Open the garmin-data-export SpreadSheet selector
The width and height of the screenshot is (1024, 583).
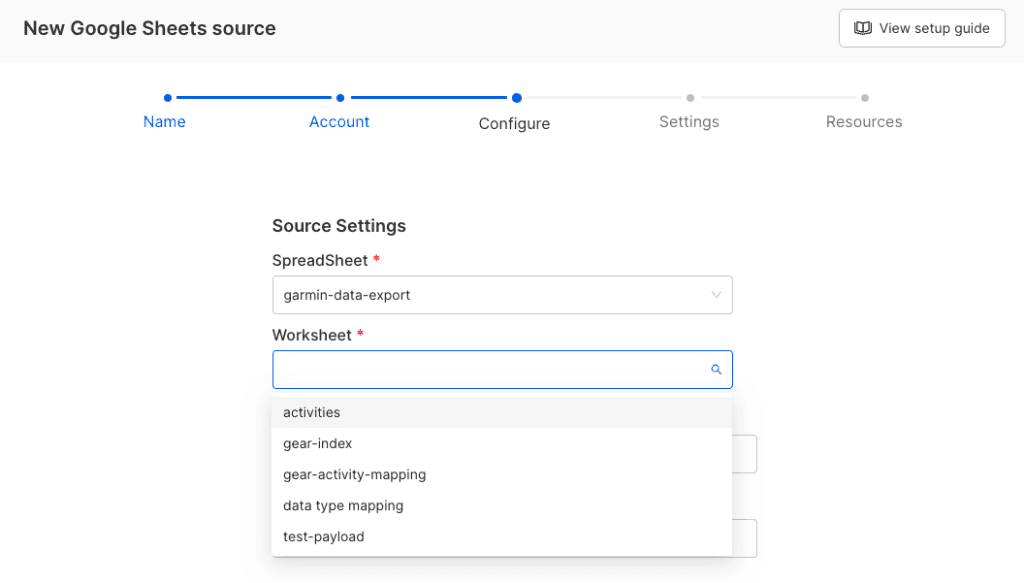(490, 295)
